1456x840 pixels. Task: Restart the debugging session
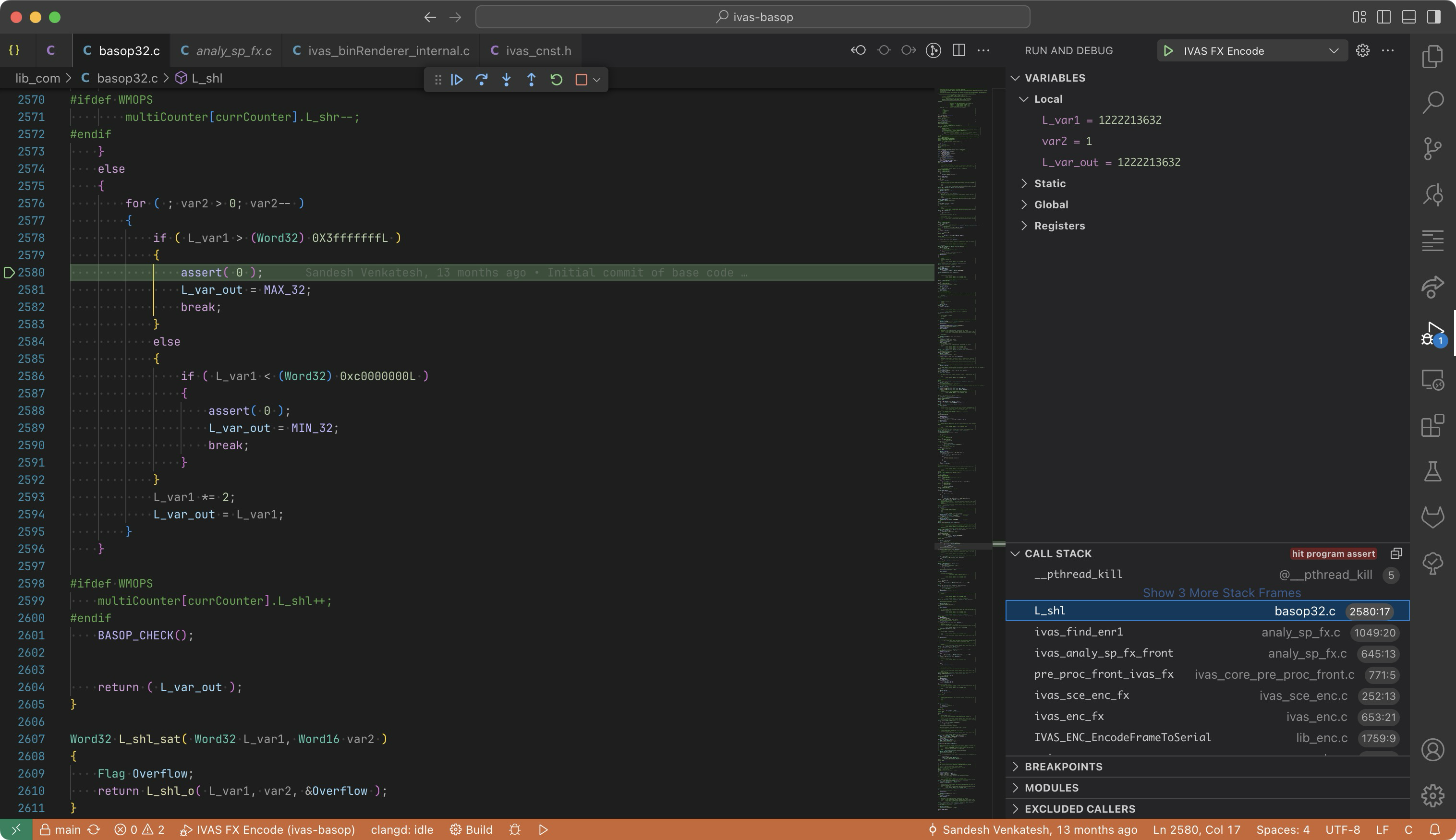(556, 80)
